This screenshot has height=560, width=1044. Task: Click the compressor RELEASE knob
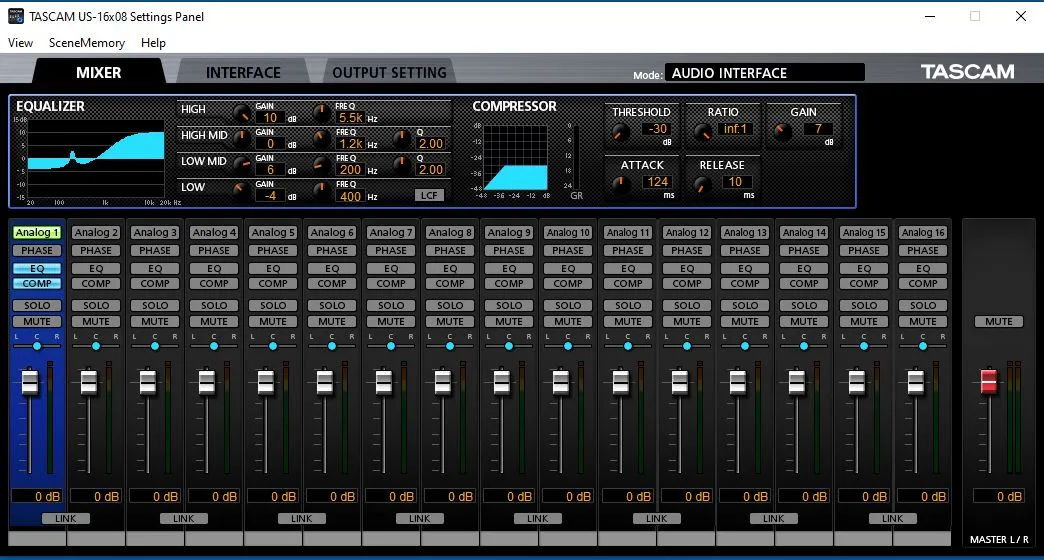coord(702,183)
